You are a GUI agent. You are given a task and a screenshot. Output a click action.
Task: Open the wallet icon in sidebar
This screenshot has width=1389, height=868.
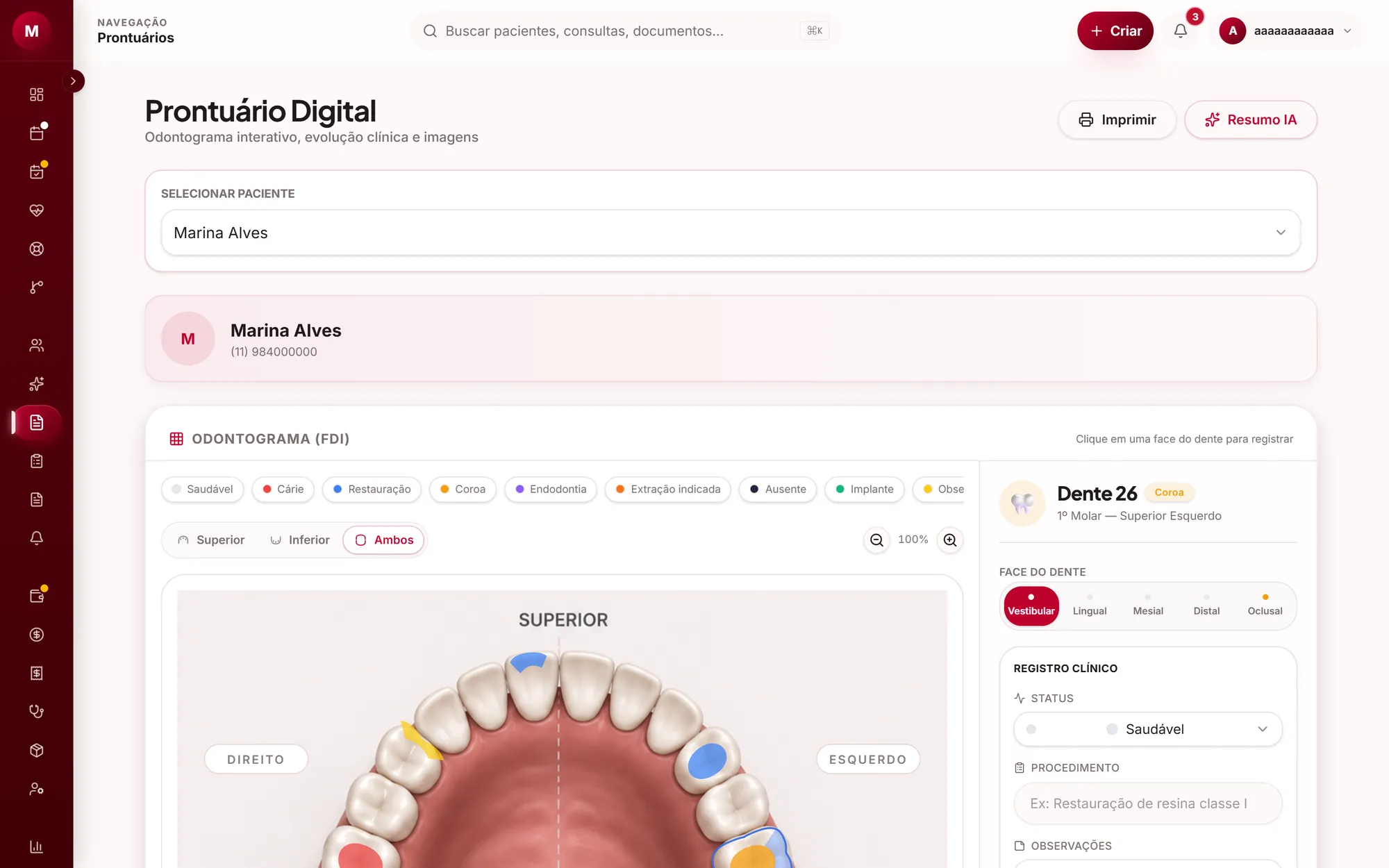pos(37,596)
